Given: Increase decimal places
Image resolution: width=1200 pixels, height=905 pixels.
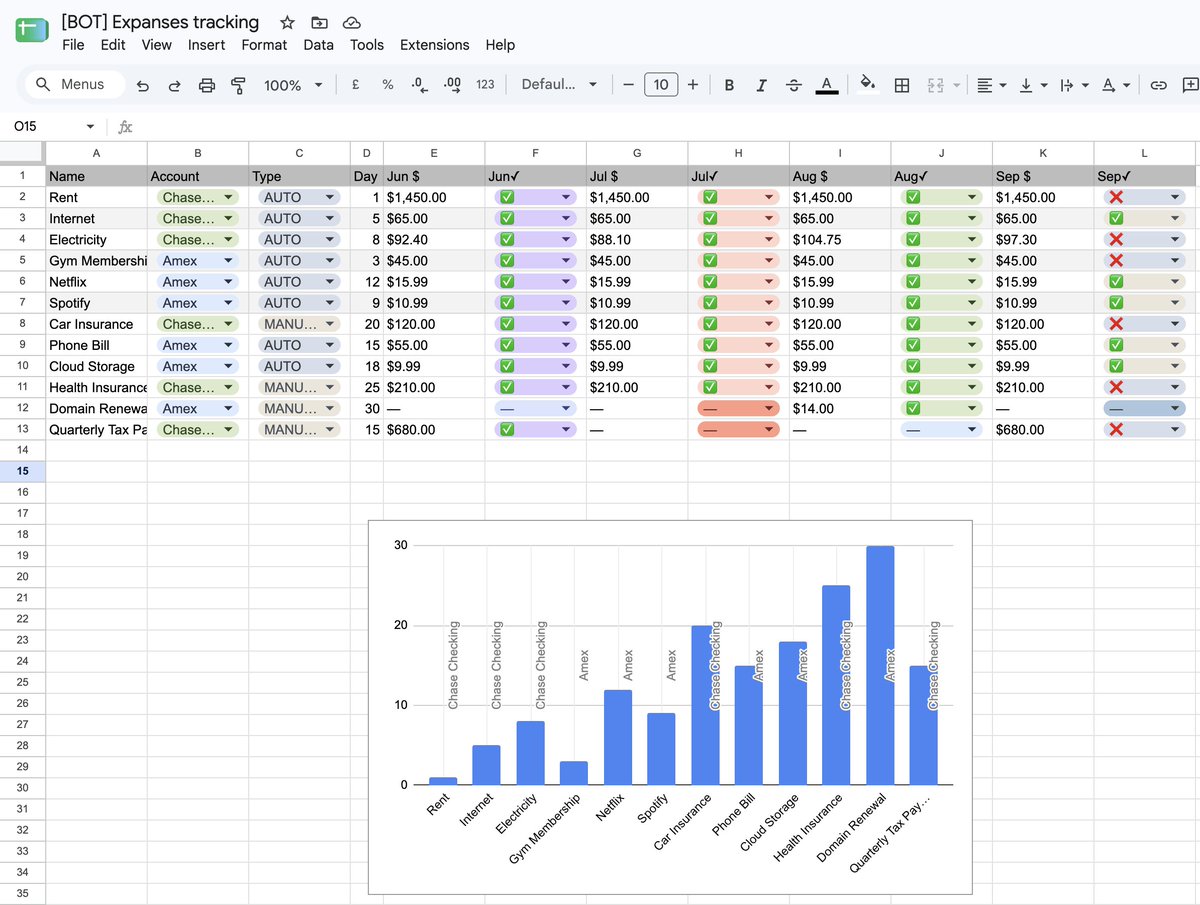Looking at the screenshot, I should (452, 85).
